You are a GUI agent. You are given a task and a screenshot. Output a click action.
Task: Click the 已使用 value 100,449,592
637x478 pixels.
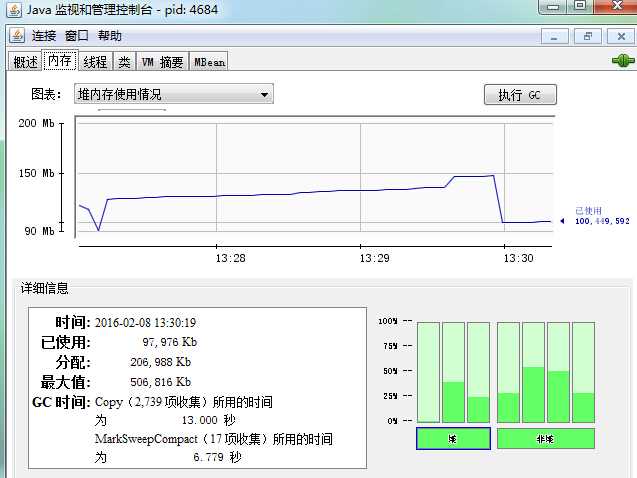[602, 221]
